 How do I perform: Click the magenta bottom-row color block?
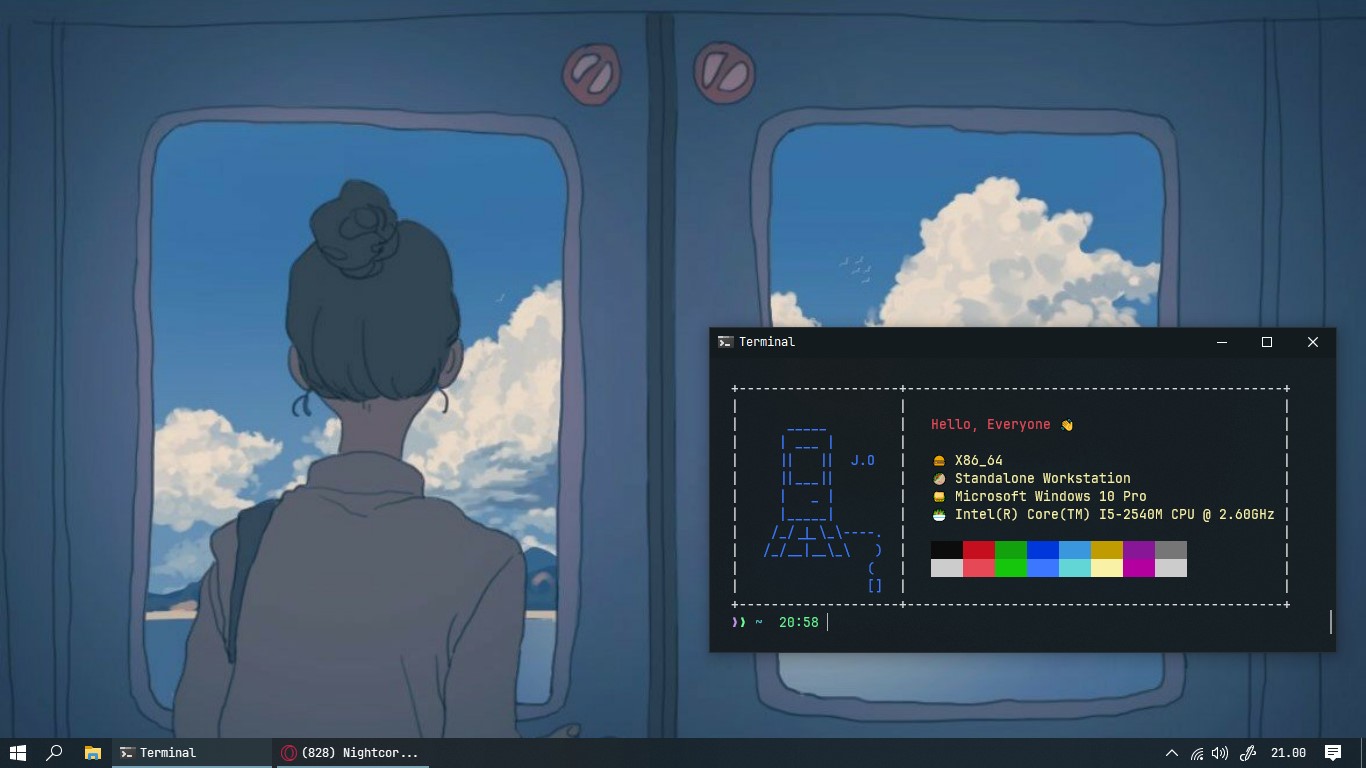pyautogui.click(x=1139, y=568)
